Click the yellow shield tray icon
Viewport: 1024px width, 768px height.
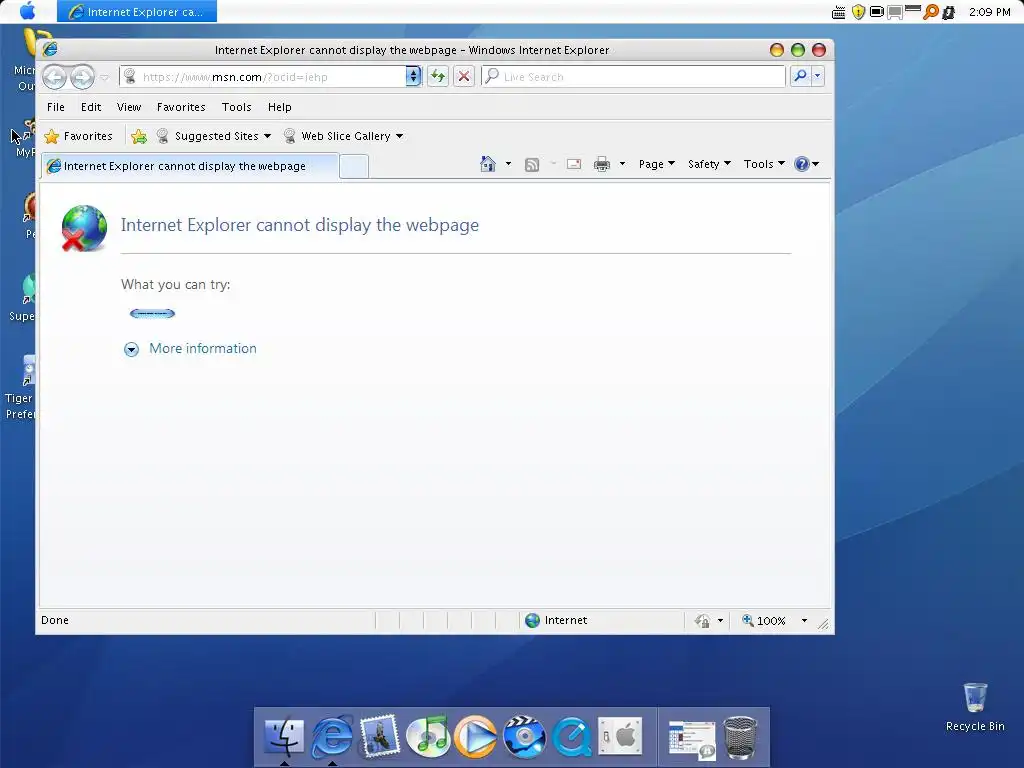pos(858,12)
